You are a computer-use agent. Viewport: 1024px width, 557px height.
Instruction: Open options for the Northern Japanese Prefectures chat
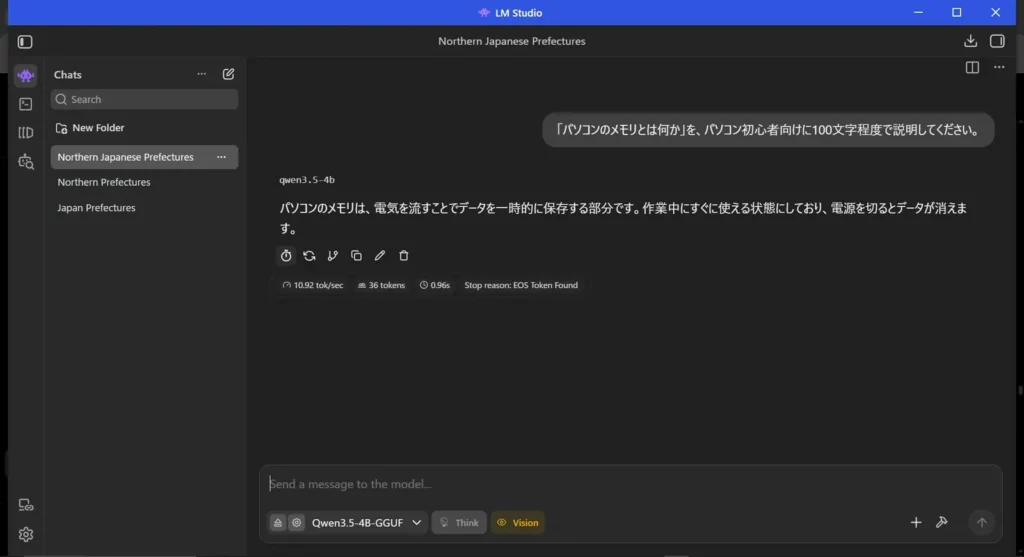pyautogui.click(x=221, y=157)
